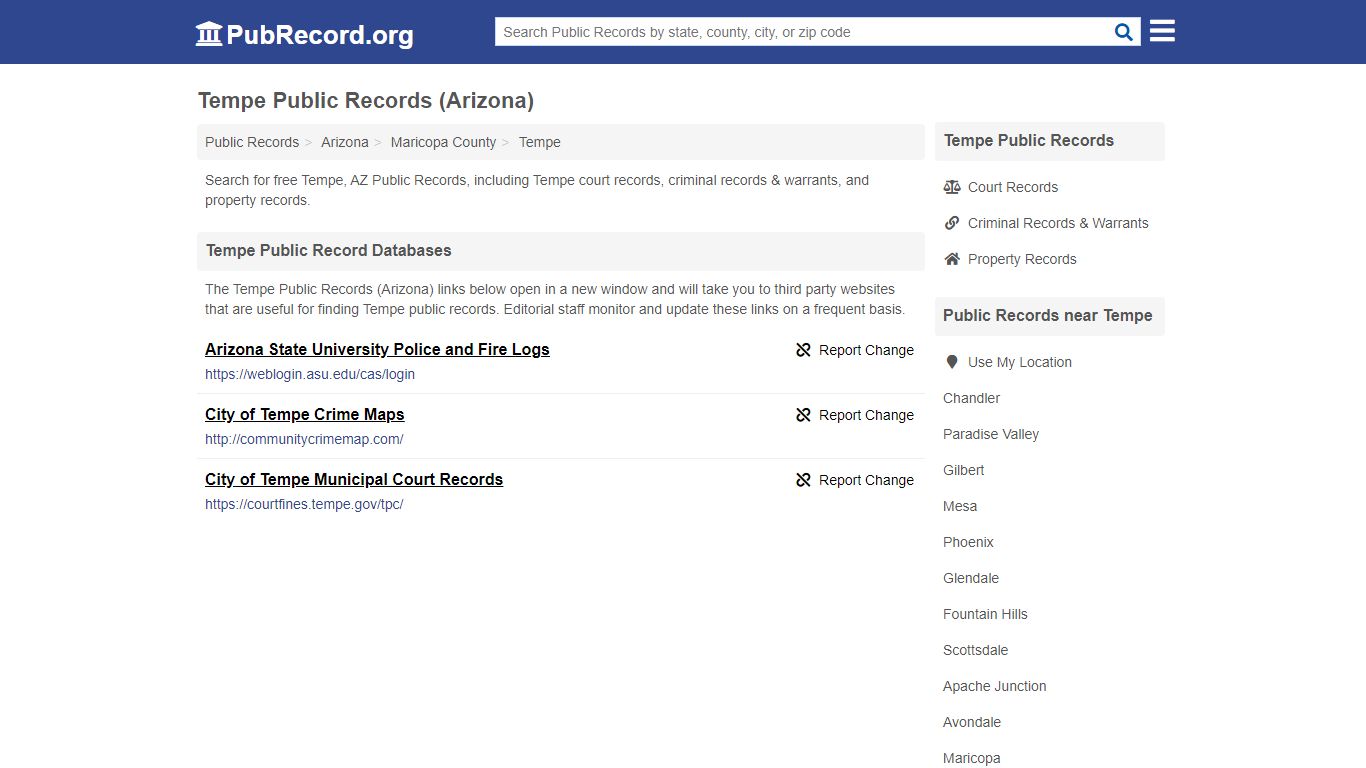Open Scottsdale public records
This screenshot has height=768, width=1366.
click(975, 650)
